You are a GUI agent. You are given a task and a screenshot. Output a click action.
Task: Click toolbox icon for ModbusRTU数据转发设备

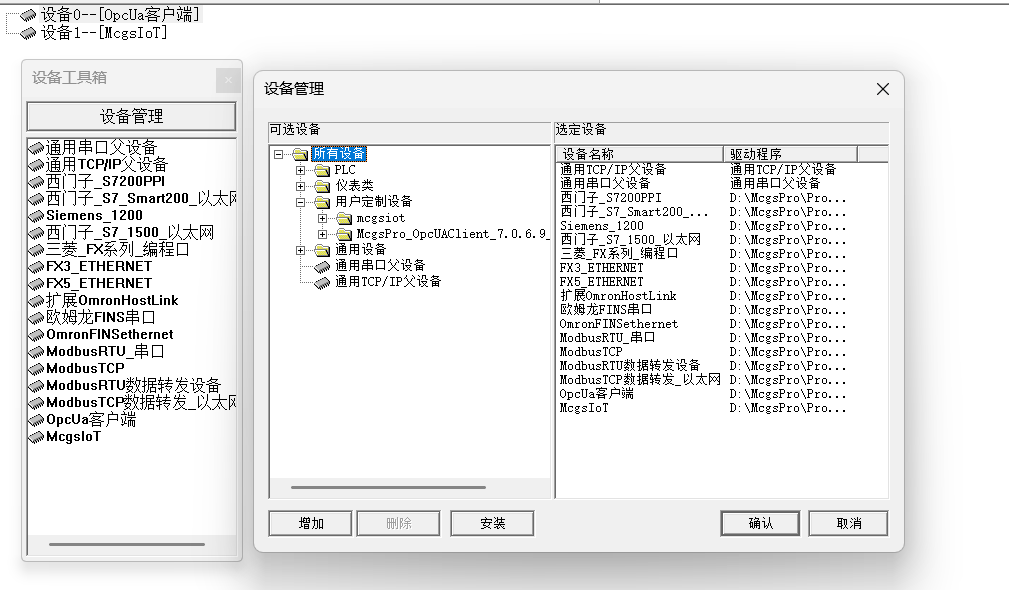pyautogui.click(x=37, y=387)
